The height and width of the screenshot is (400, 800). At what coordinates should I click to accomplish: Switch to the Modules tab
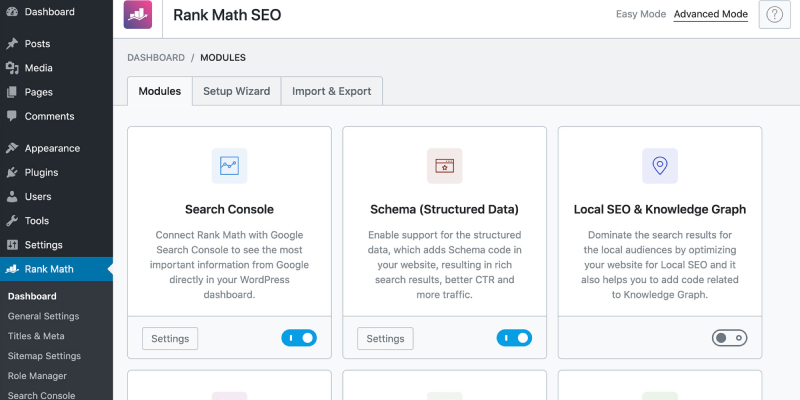click(x=160, y=91)
